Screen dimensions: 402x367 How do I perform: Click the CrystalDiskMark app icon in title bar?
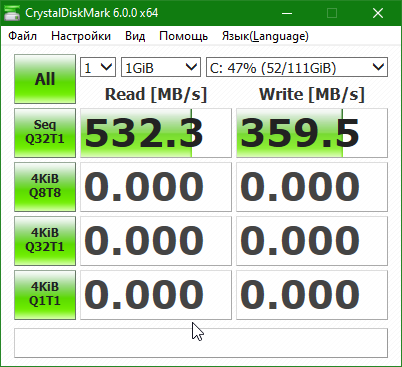coord(11,13)
